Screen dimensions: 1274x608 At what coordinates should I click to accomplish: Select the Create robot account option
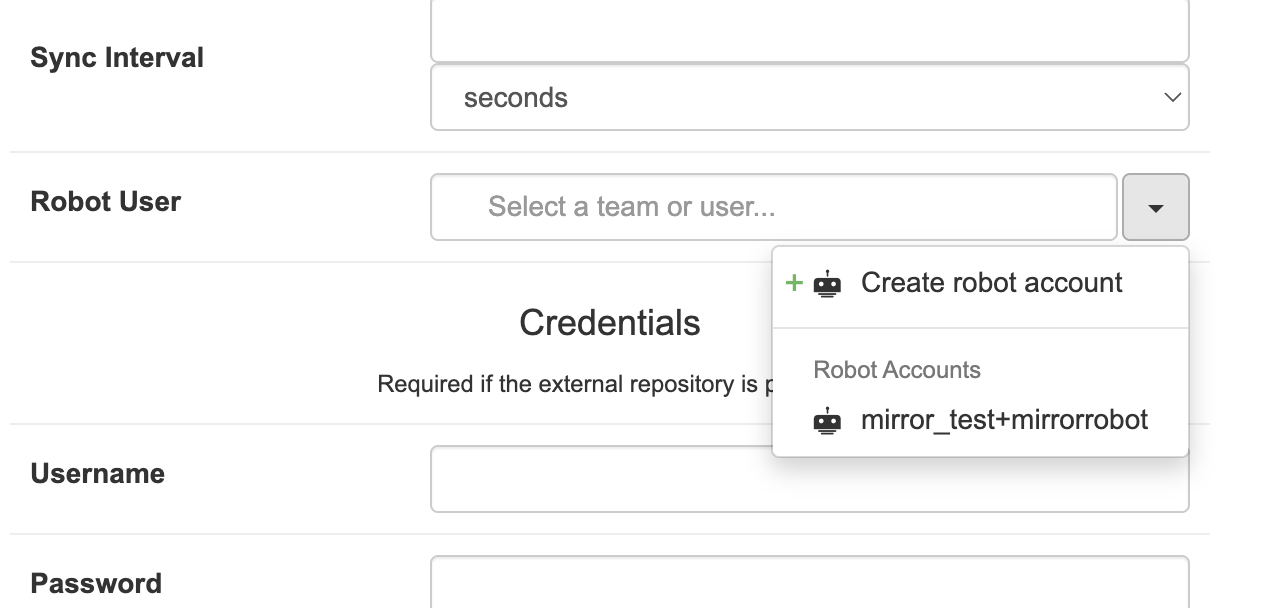(990, 283)
